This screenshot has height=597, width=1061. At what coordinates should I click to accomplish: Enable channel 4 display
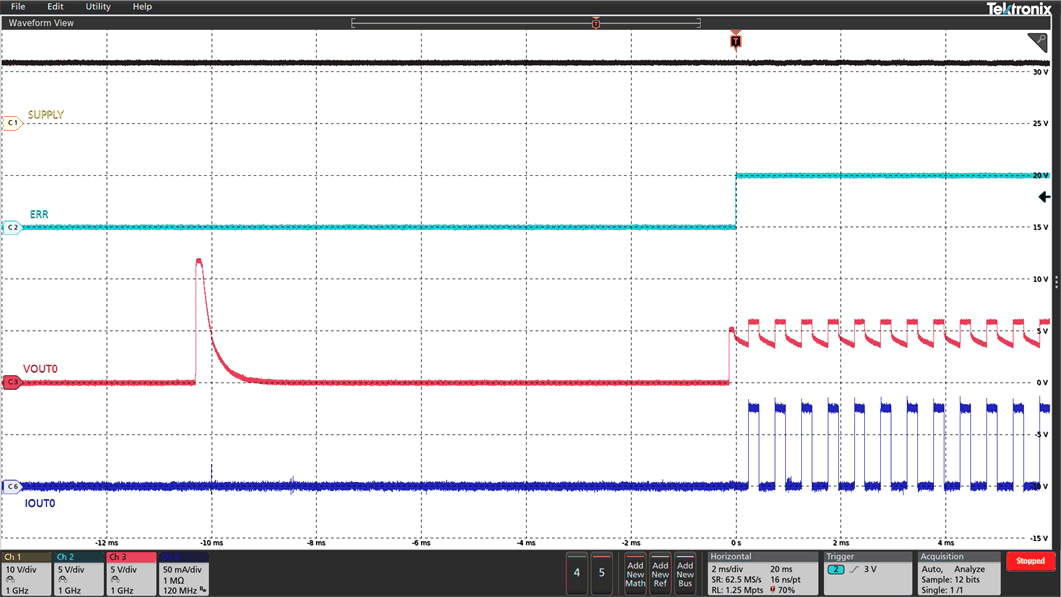coord(577,574)
